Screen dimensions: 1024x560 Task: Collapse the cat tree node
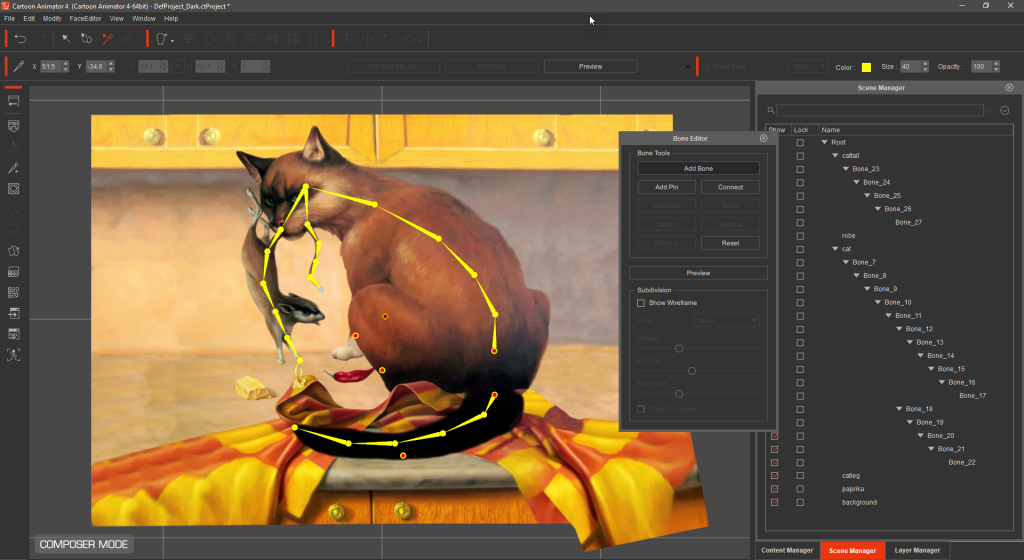[835, 249]
